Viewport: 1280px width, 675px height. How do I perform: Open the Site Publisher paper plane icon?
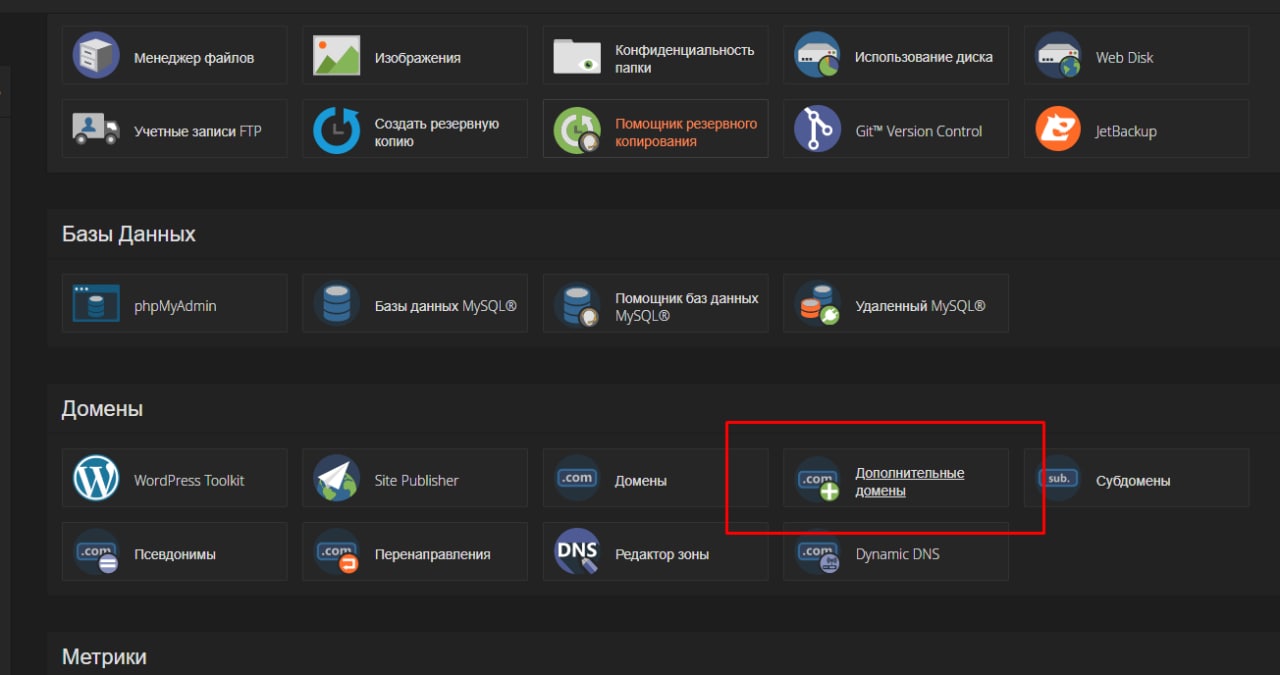tap(337, 479)
